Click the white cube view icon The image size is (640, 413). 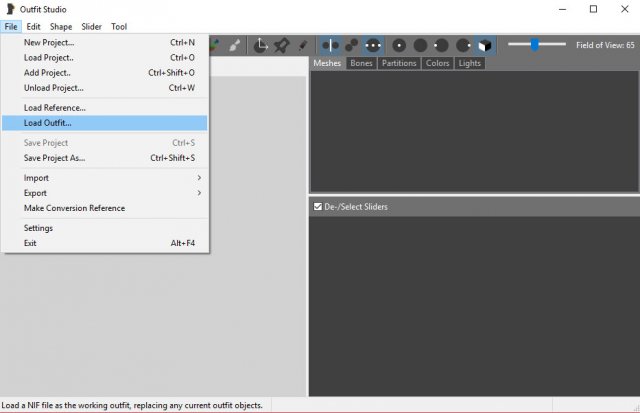484,45
